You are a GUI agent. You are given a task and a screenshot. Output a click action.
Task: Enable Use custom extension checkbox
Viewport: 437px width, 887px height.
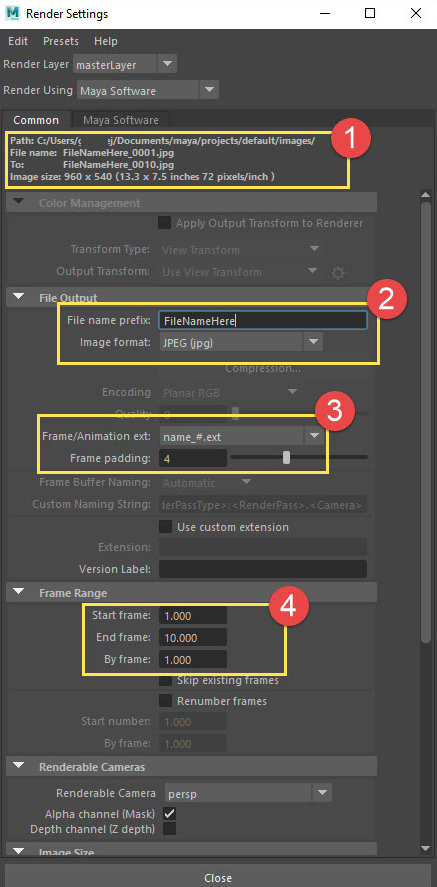165,527
